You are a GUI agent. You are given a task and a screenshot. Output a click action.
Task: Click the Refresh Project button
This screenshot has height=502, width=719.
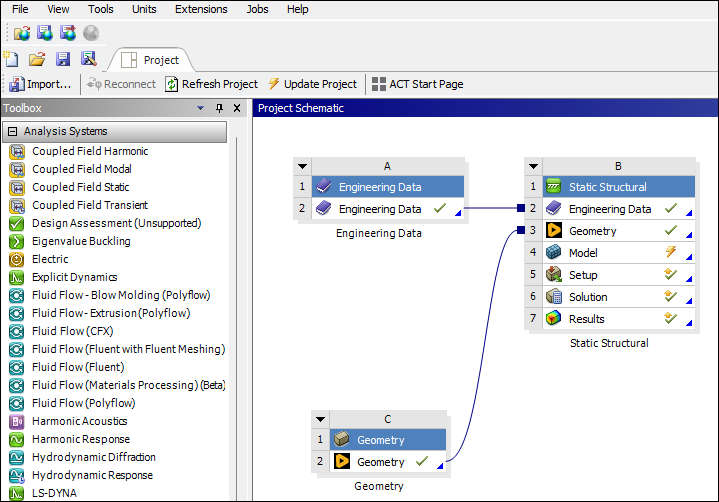pyautogui.click(x=211, y=84)
